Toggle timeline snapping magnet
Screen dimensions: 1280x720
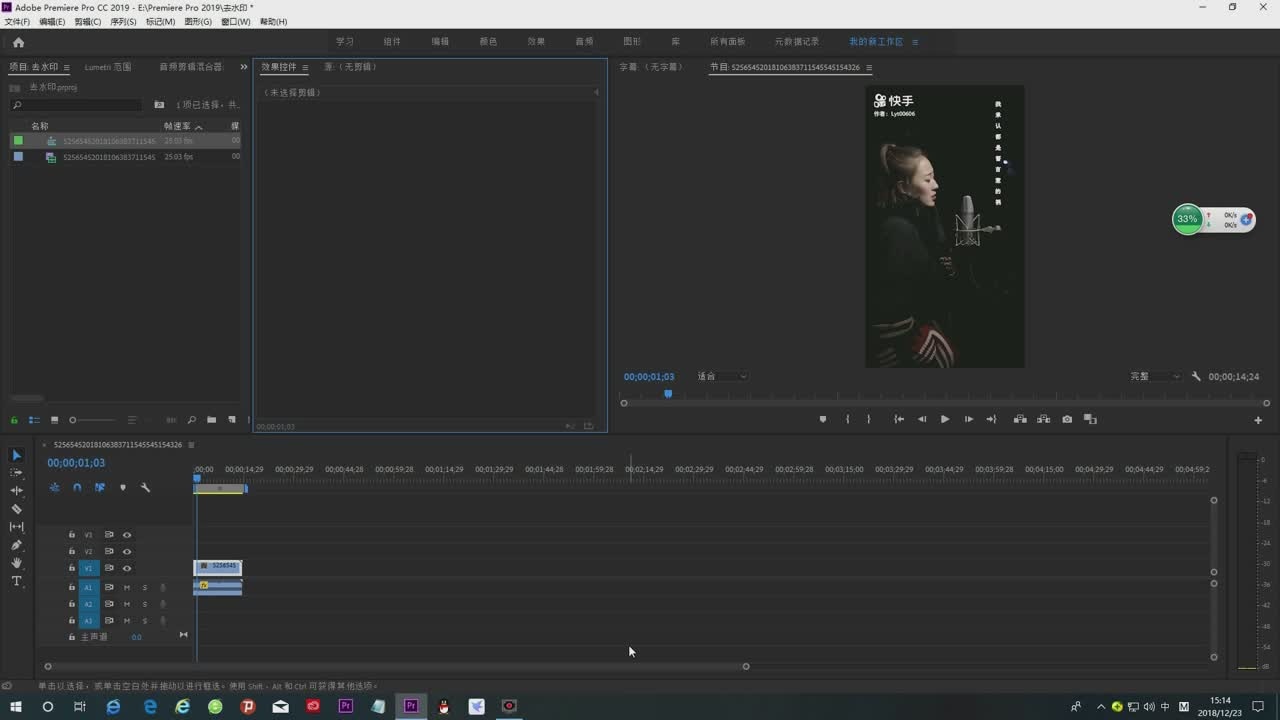click(x=77, y=487)
